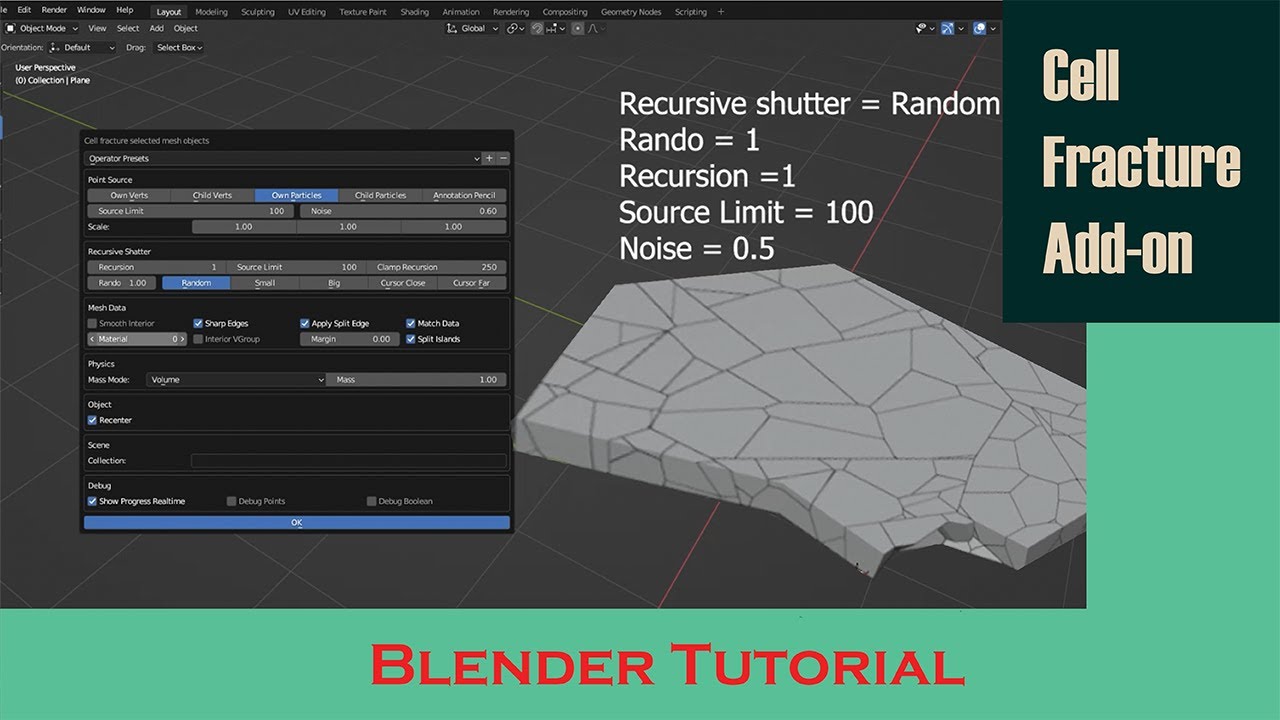This screenshot has width=1280, height=720.
Task: Select Annotation Pencil point source
Action: tap(464, 196)
